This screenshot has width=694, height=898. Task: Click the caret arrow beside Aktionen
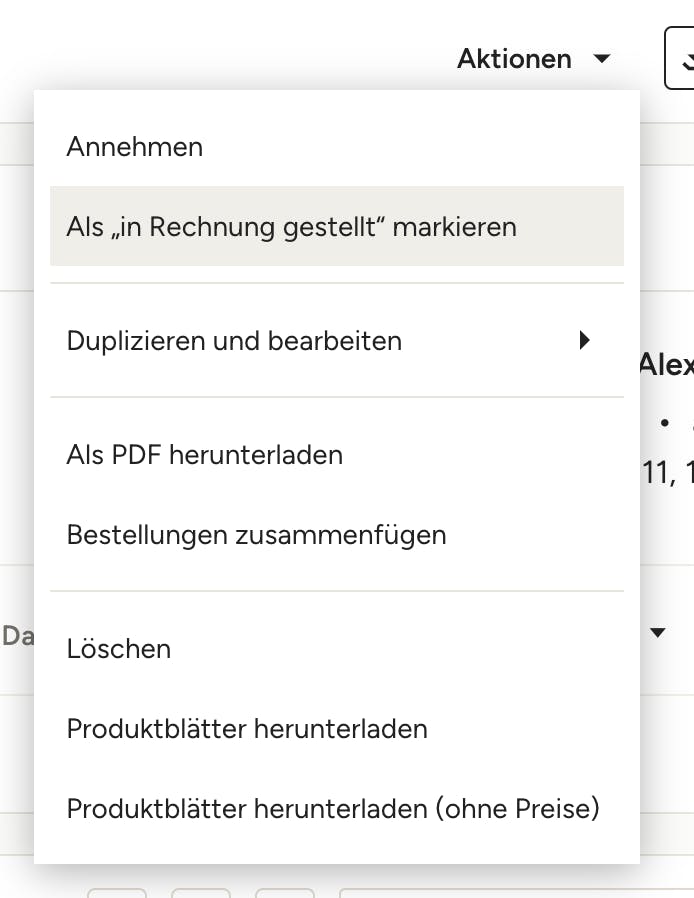pyautogui.click(x=602, y=58)
